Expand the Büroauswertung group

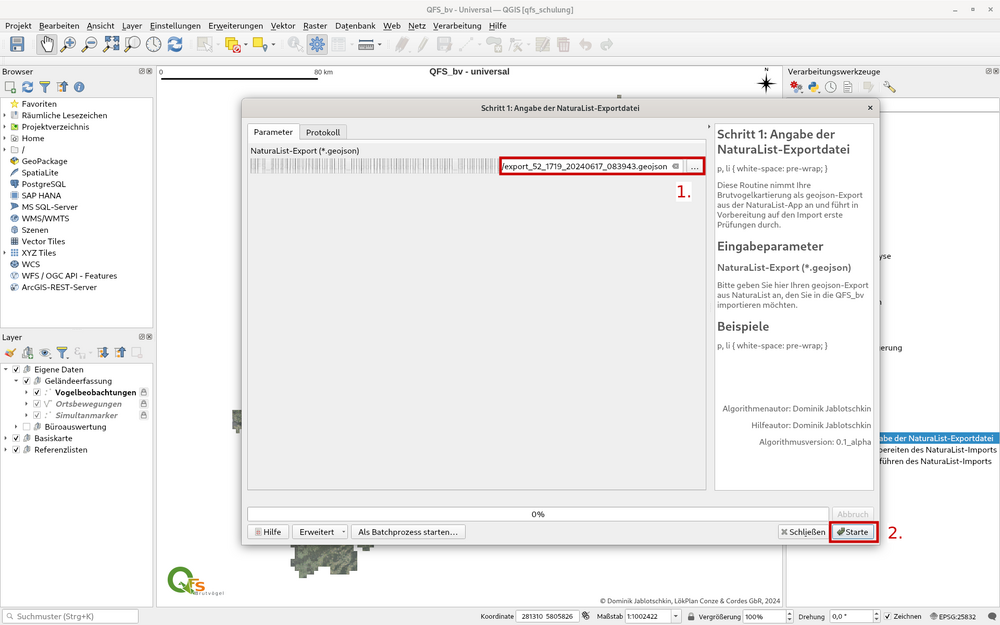[16, 427]
